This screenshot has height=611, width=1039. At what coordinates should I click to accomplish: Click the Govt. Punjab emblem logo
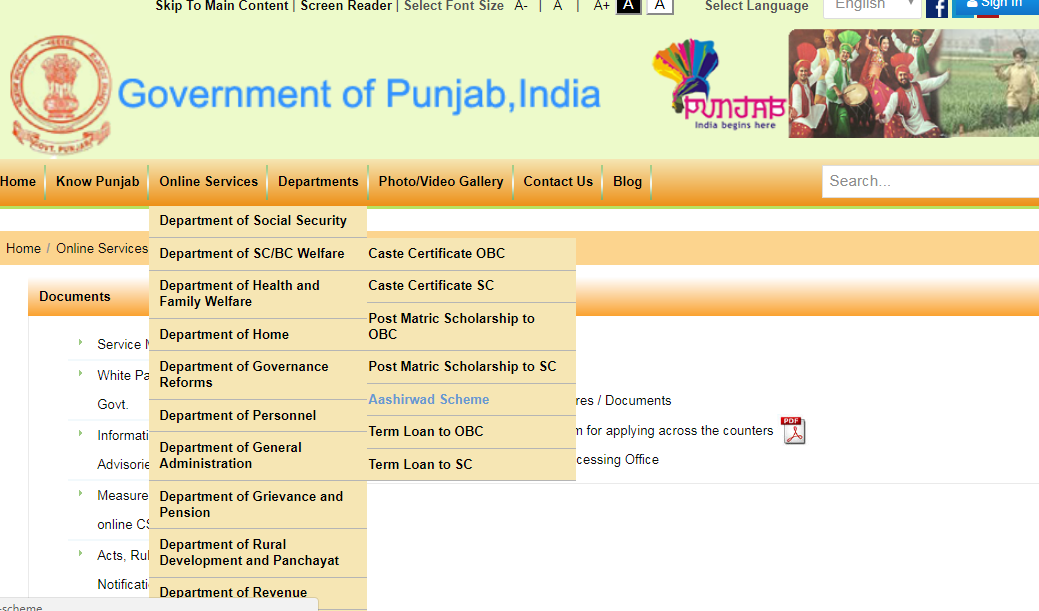[62, 95]
